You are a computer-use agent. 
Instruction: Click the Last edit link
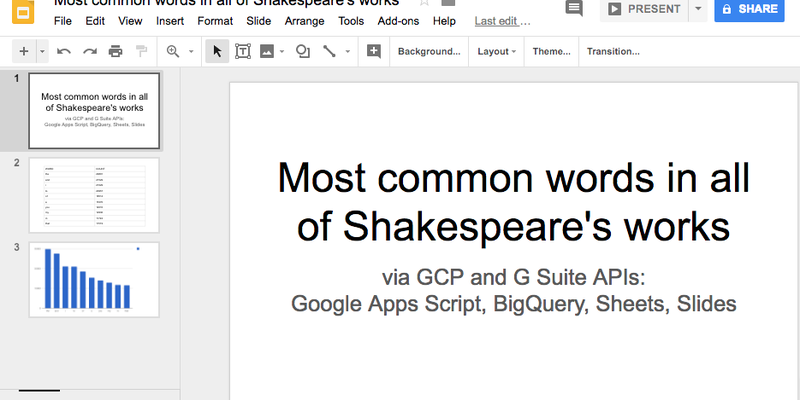coord(503,21)
